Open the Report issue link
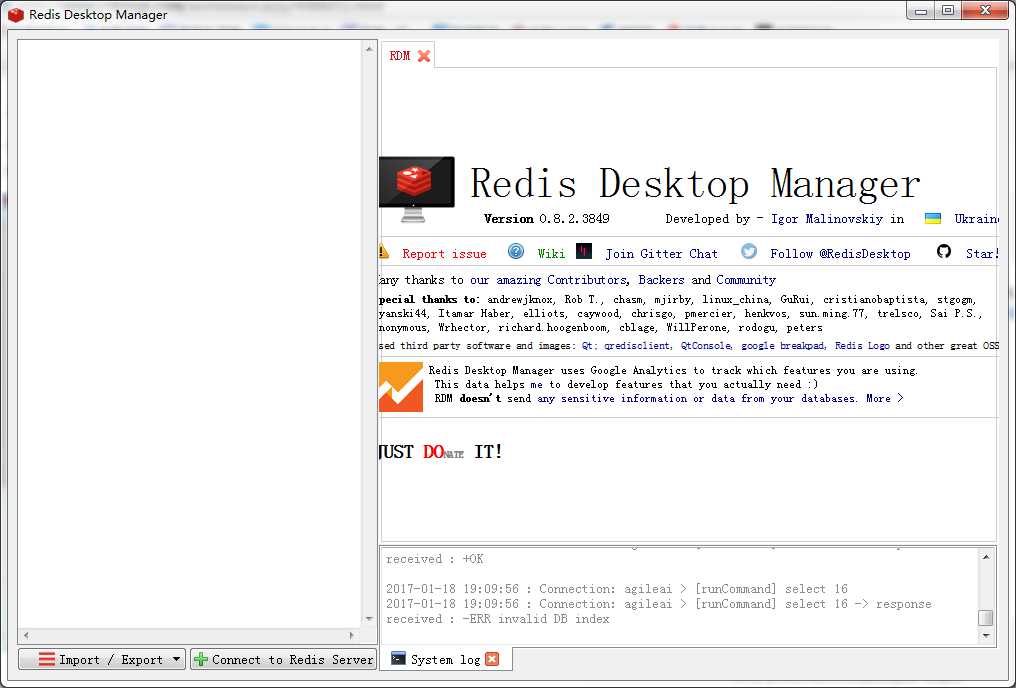1016x688 pixels. tap(444, 254)
